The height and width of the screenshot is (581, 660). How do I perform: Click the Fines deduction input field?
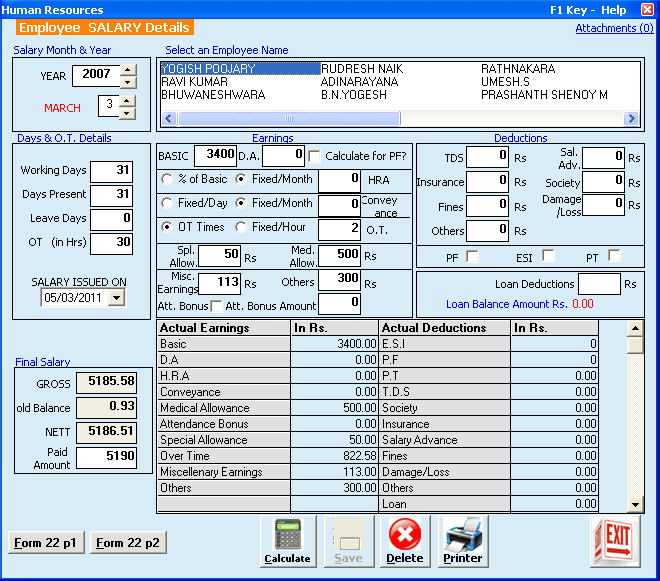tap(487, 206)
